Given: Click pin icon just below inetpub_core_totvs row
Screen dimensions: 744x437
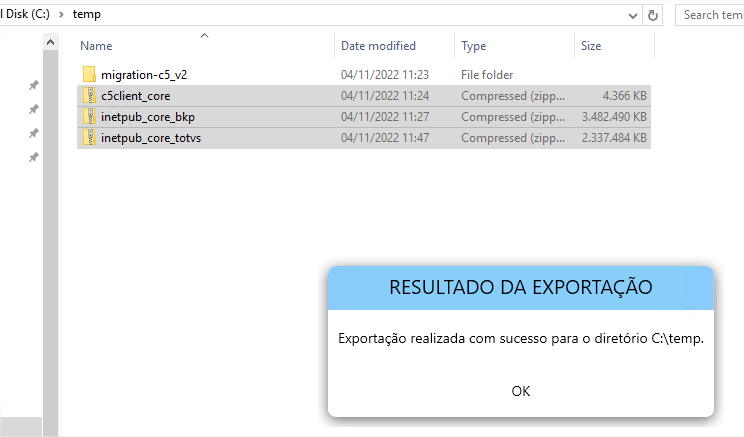Looking at the screenshot, I should 34,157.
